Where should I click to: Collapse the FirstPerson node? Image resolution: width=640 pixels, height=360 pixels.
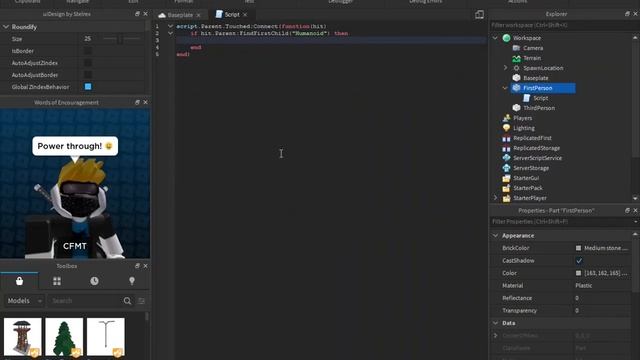505,88
